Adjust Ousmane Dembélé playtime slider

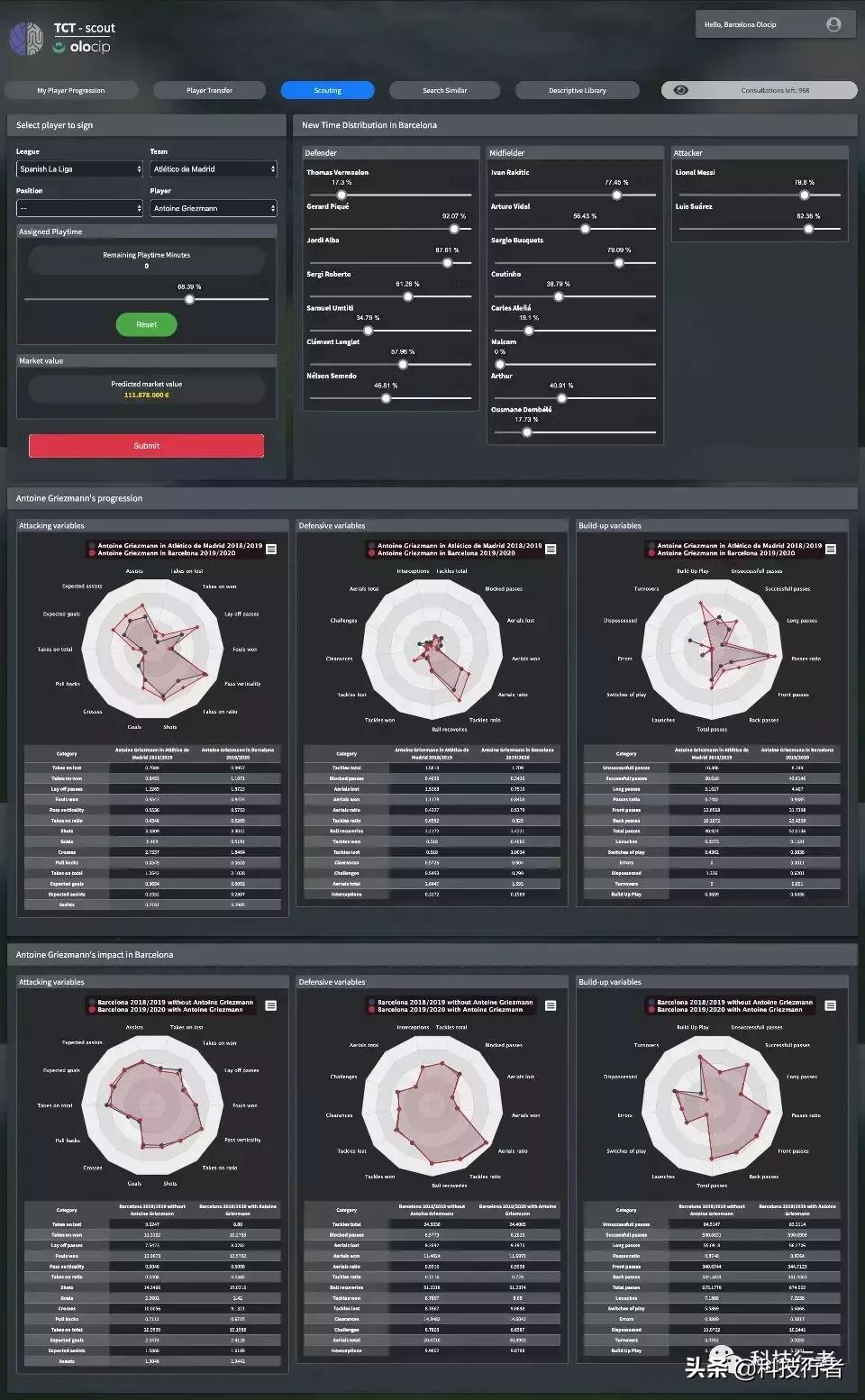coord(527,432)
